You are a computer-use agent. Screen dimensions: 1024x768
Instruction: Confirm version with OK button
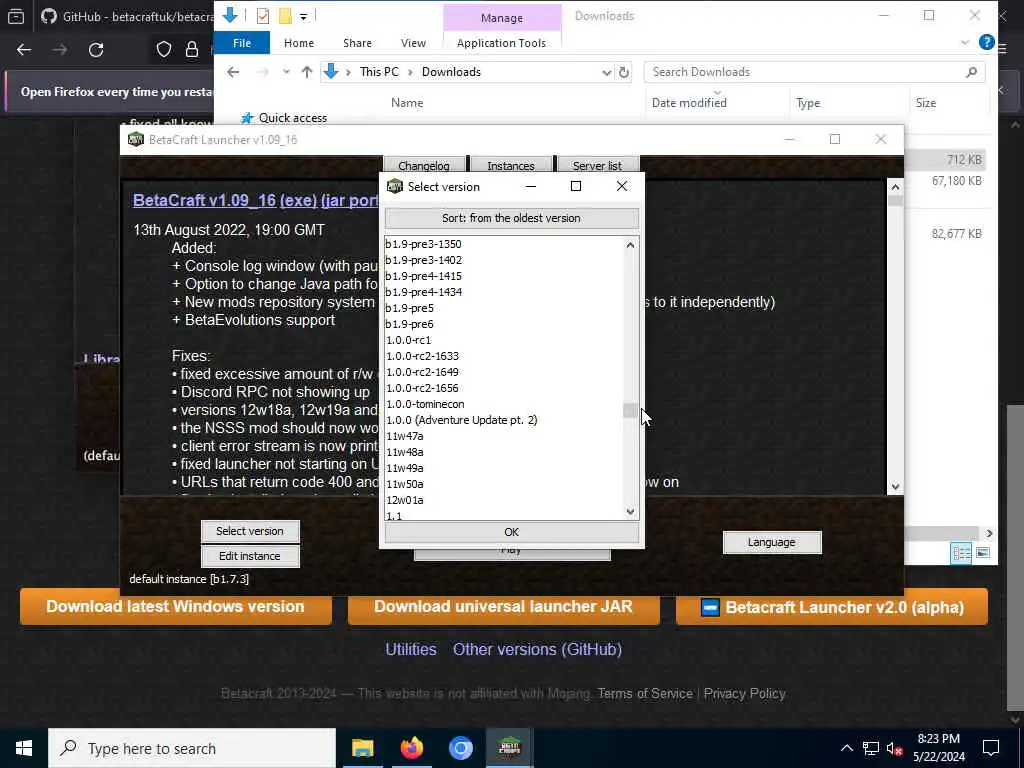[511, 532]
